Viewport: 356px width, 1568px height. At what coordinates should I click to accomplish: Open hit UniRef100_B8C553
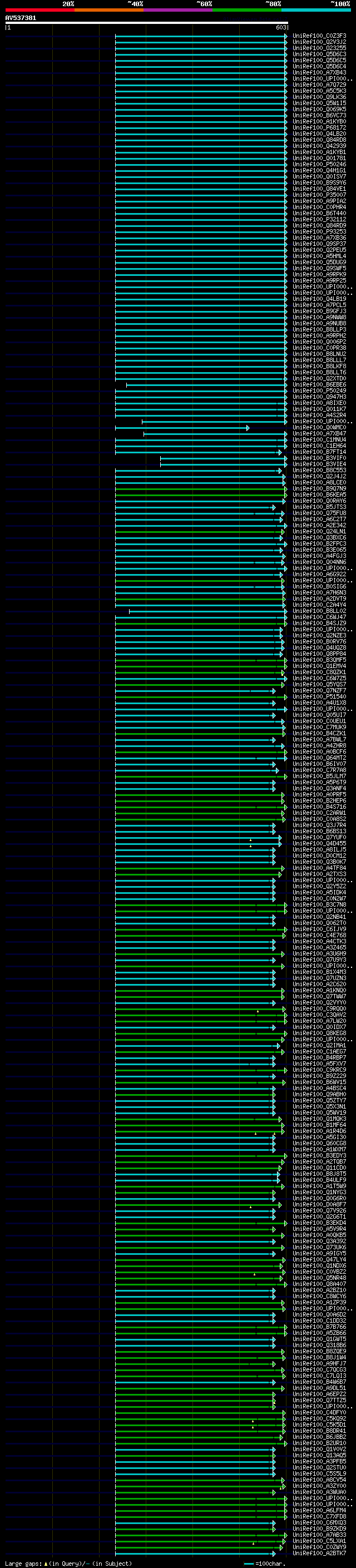pyautogui.click(x=319, y=470)
